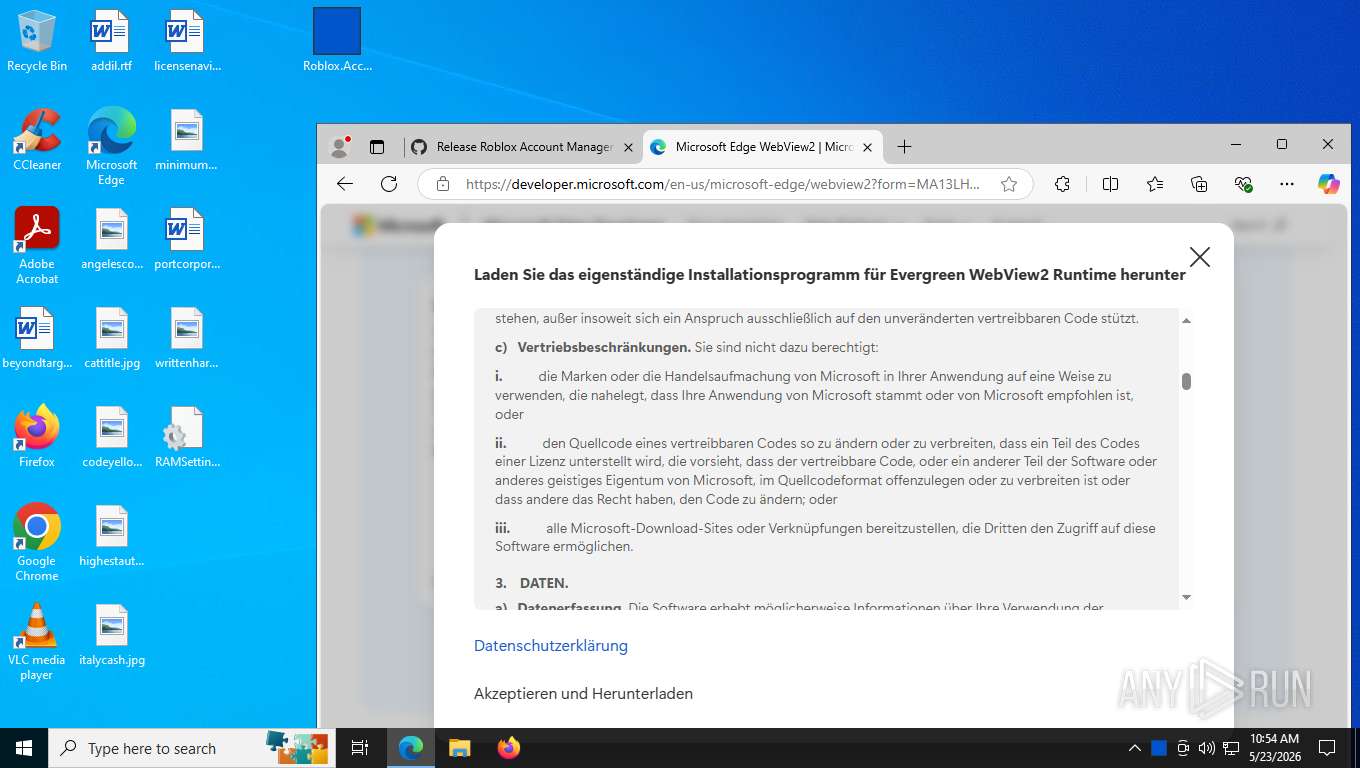This screenshot has height=768, width=1360.
Task: Open Edge Favorites list icon
Action: pyautogui.click(x=1155, y=184)
